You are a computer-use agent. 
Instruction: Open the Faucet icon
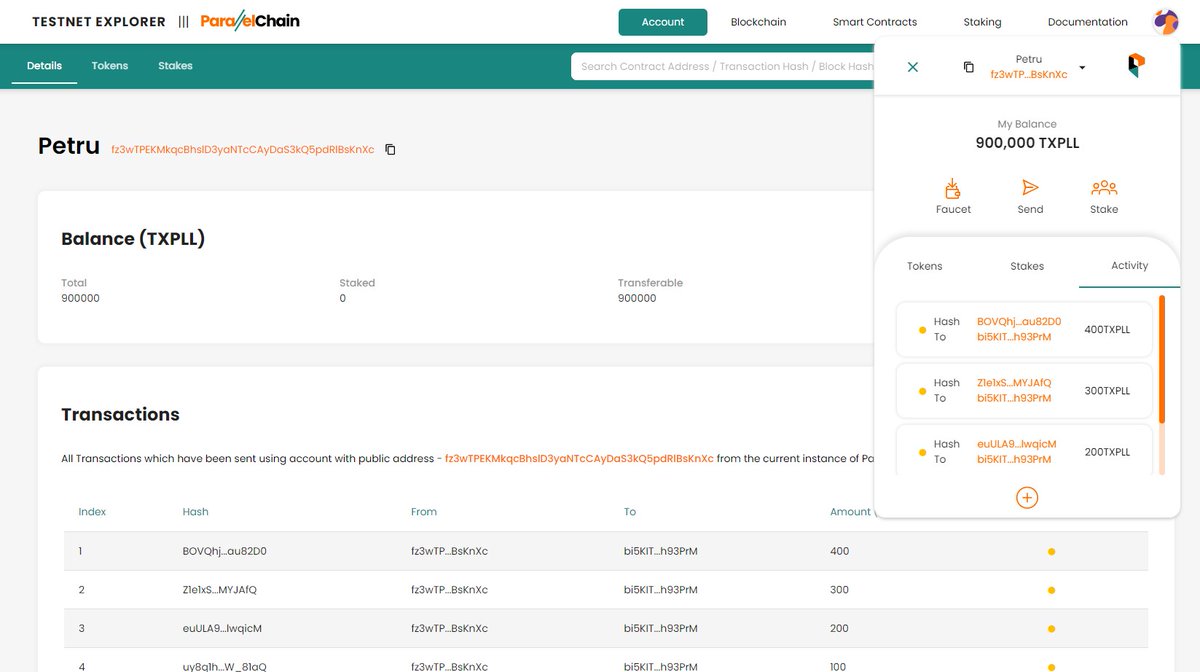[x=953, y=188]
